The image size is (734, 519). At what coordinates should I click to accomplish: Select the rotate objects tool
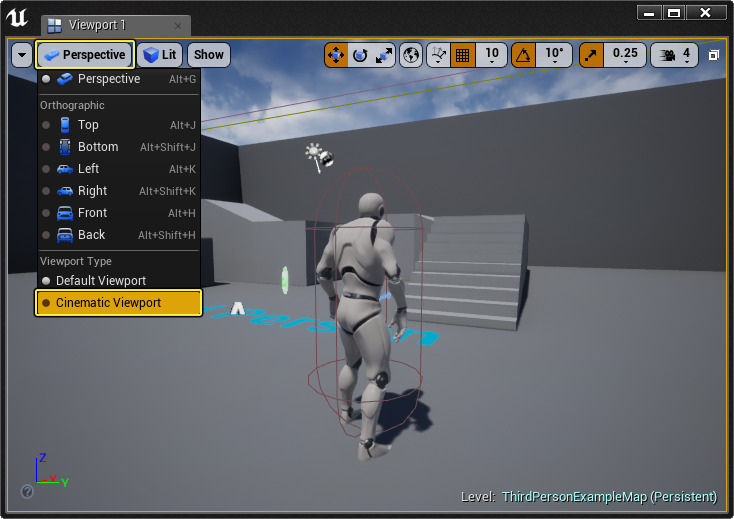(x=360, y=55)
